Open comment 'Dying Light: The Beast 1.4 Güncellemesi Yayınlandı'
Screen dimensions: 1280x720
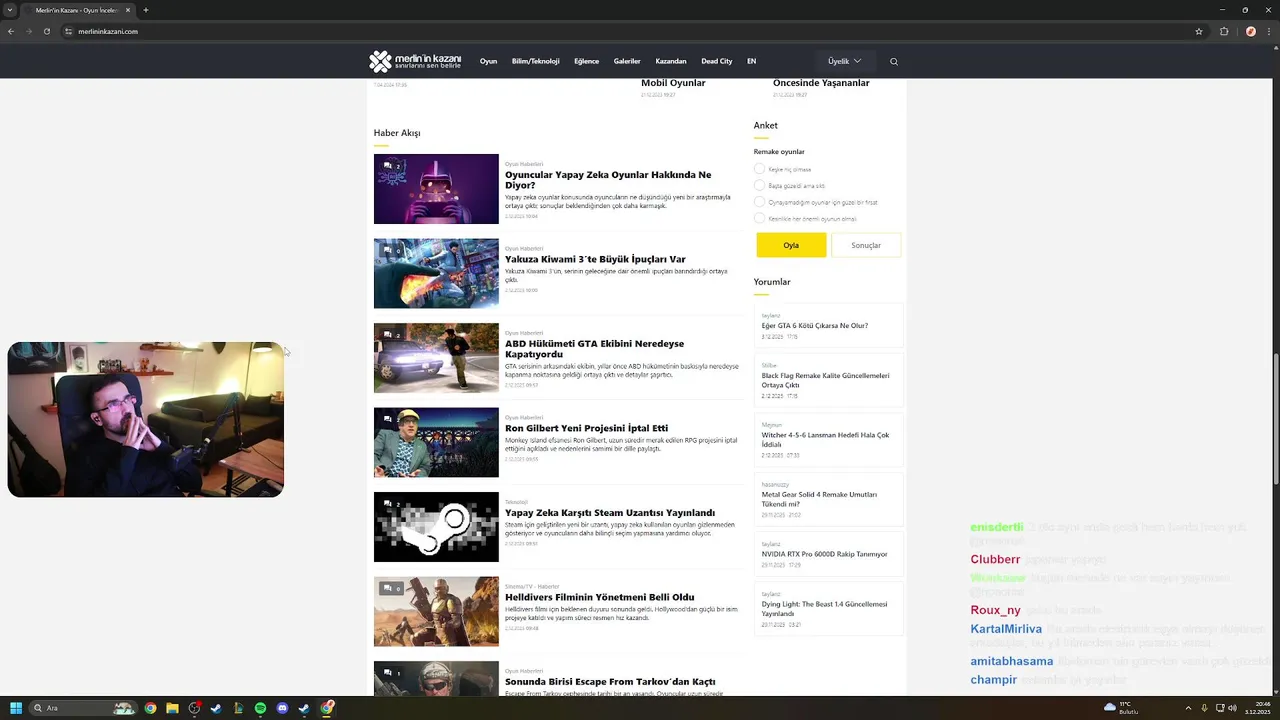click(824, 609)
